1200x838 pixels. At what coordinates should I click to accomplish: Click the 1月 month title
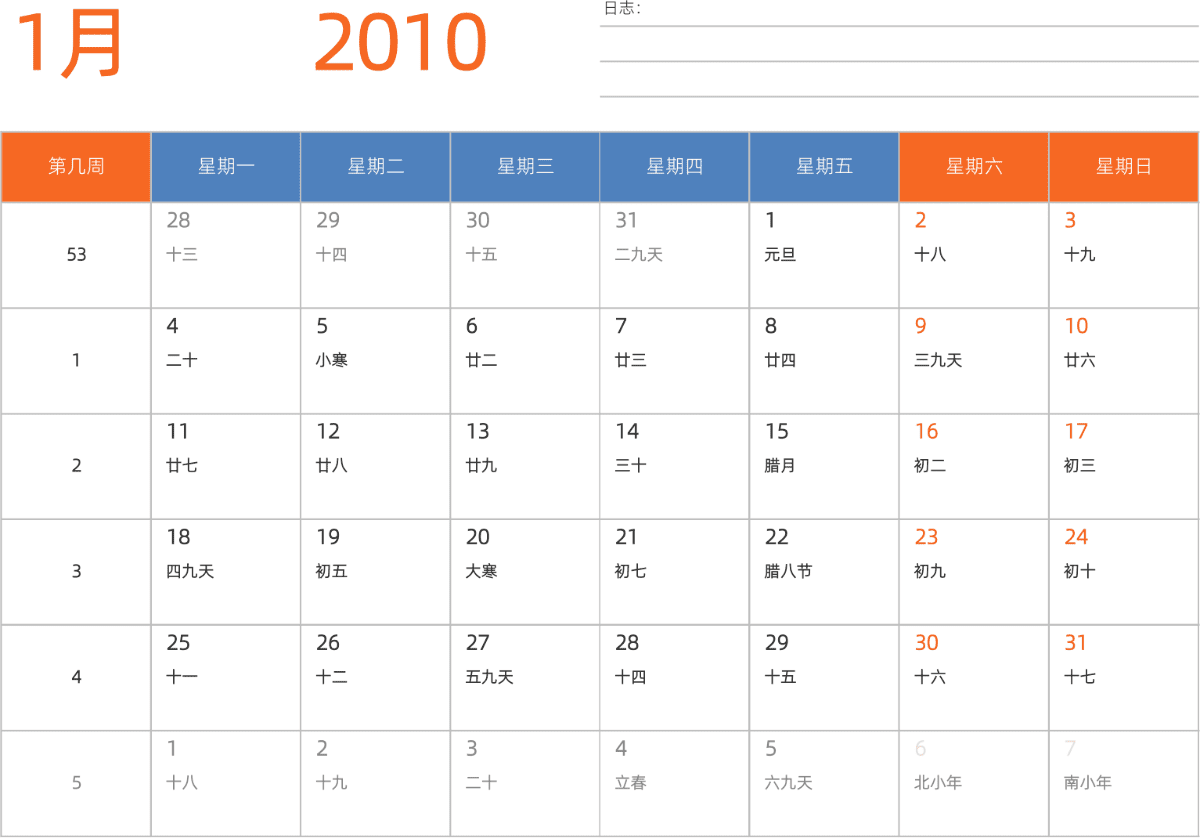(70, 43)
